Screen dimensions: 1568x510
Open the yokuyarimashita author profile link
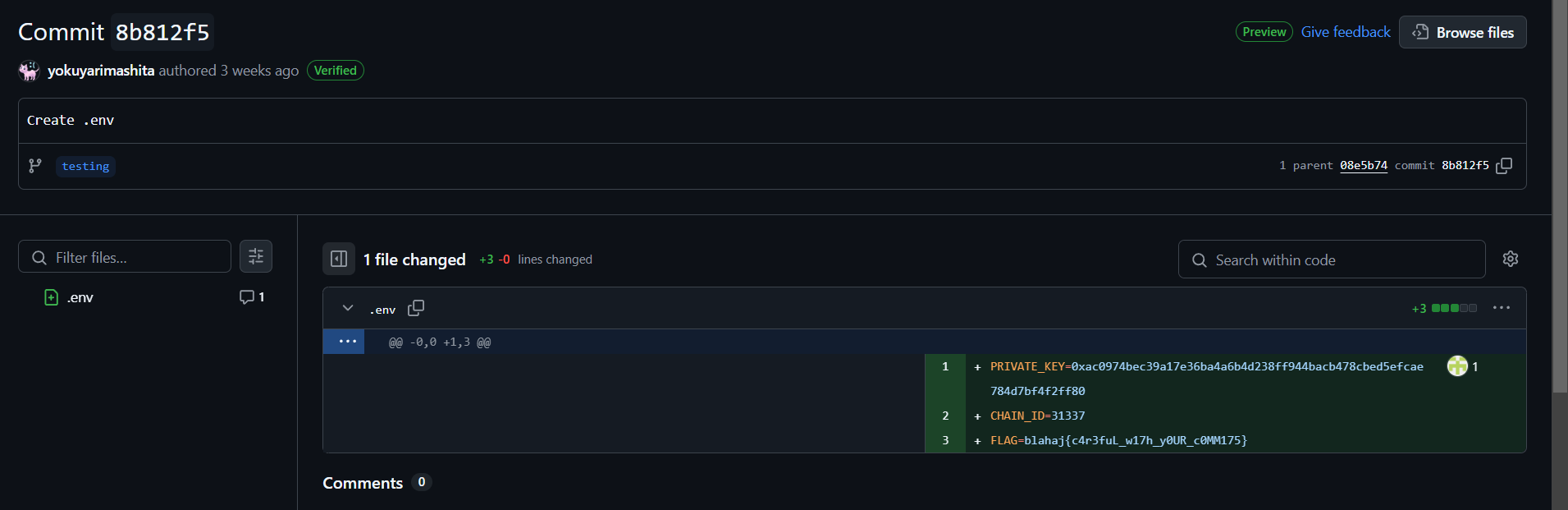(101, 71)
